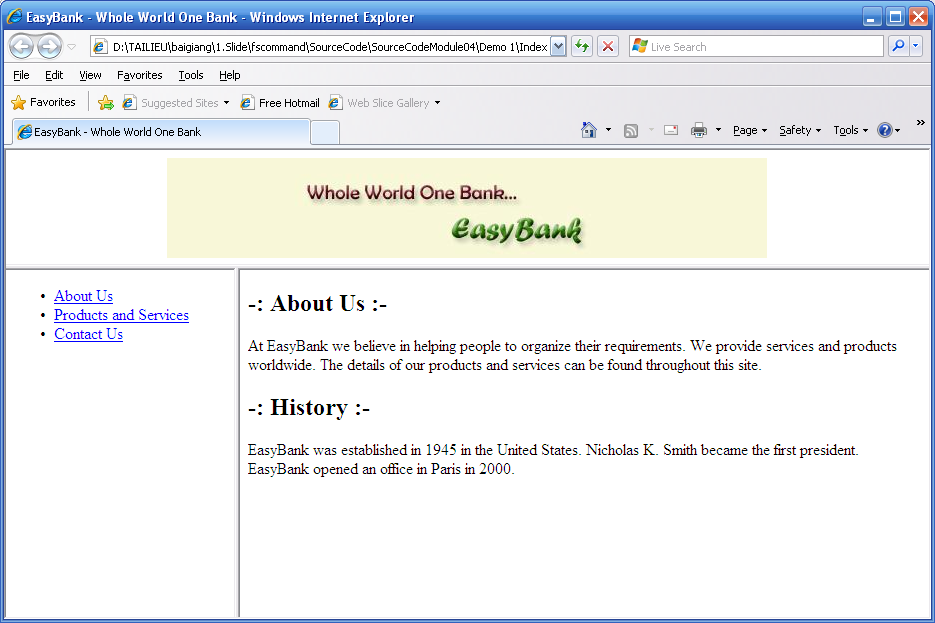Screen dimensions: 935x623
Task: Open the Products and Services link
Action: 121,315
